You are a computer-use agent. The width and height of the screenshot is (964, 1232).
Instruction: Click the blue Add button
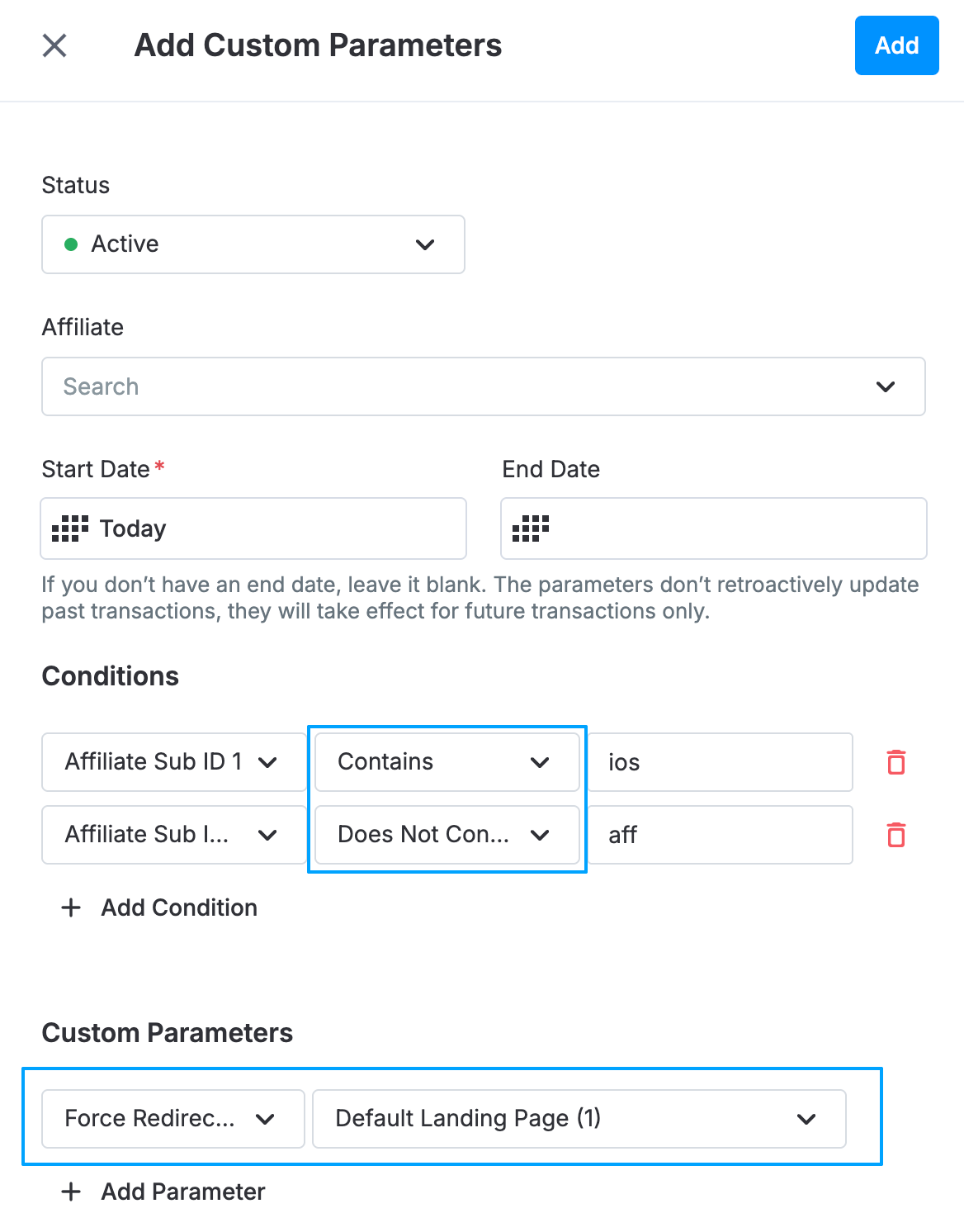897,45
